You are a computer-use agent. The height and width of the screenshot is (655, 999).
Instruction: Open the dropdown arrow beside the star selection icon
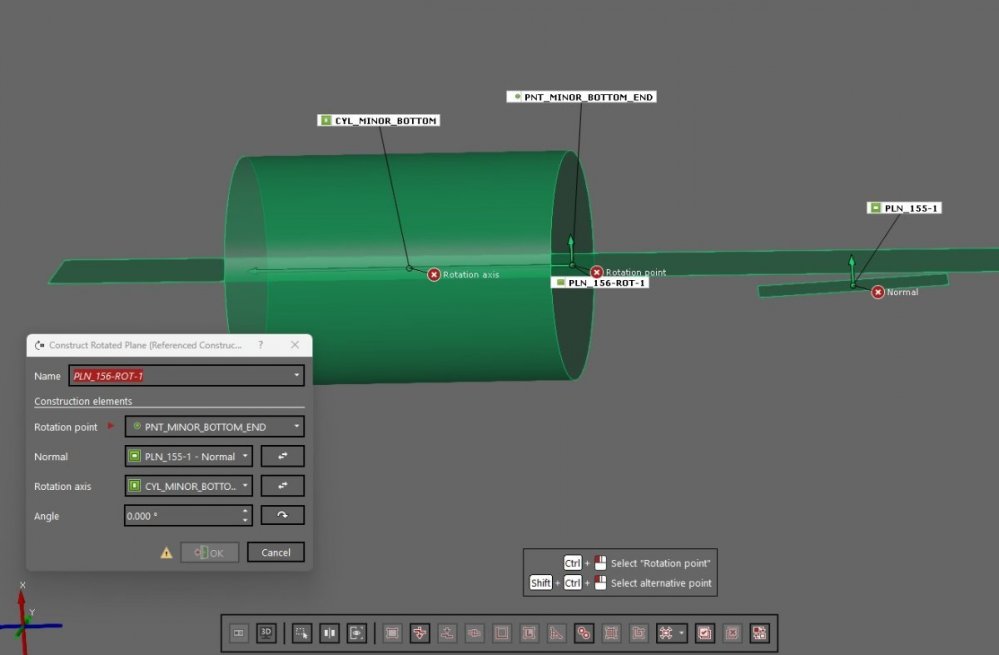681,633
